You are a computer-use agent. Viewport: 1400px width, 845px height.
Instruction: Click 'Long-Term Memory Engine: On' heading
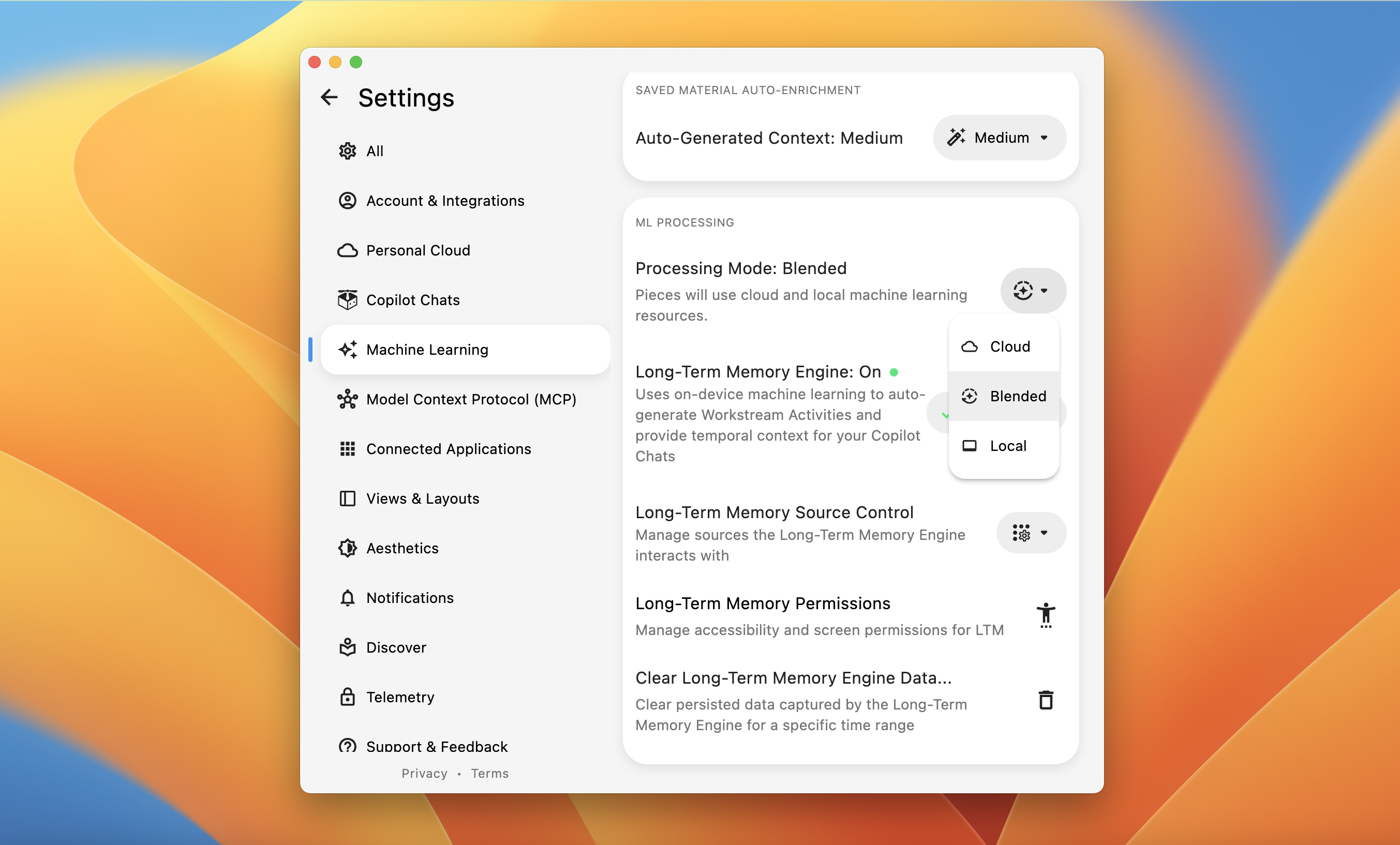pos(758,372)
